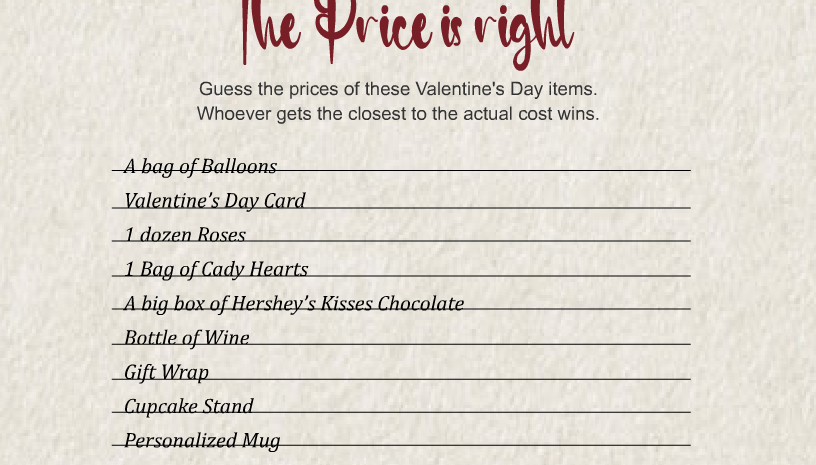Select the 'Gift Wrap' label
Image resolution: width=816 pixels, height=465 pixels.
pyautogui.click(x=167, y=373)
